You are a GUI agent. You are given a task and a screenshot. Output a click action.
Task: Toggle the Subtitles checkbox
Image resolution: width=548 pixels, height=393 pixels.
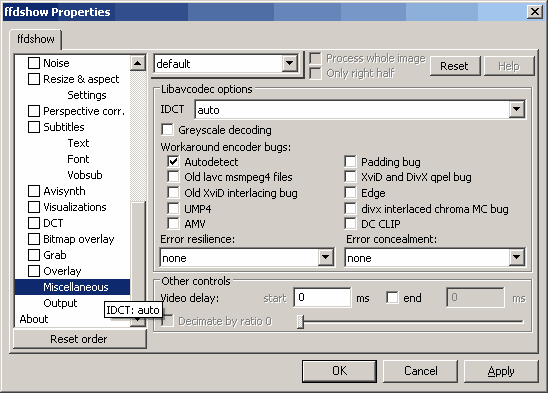[x=34, y=127]
